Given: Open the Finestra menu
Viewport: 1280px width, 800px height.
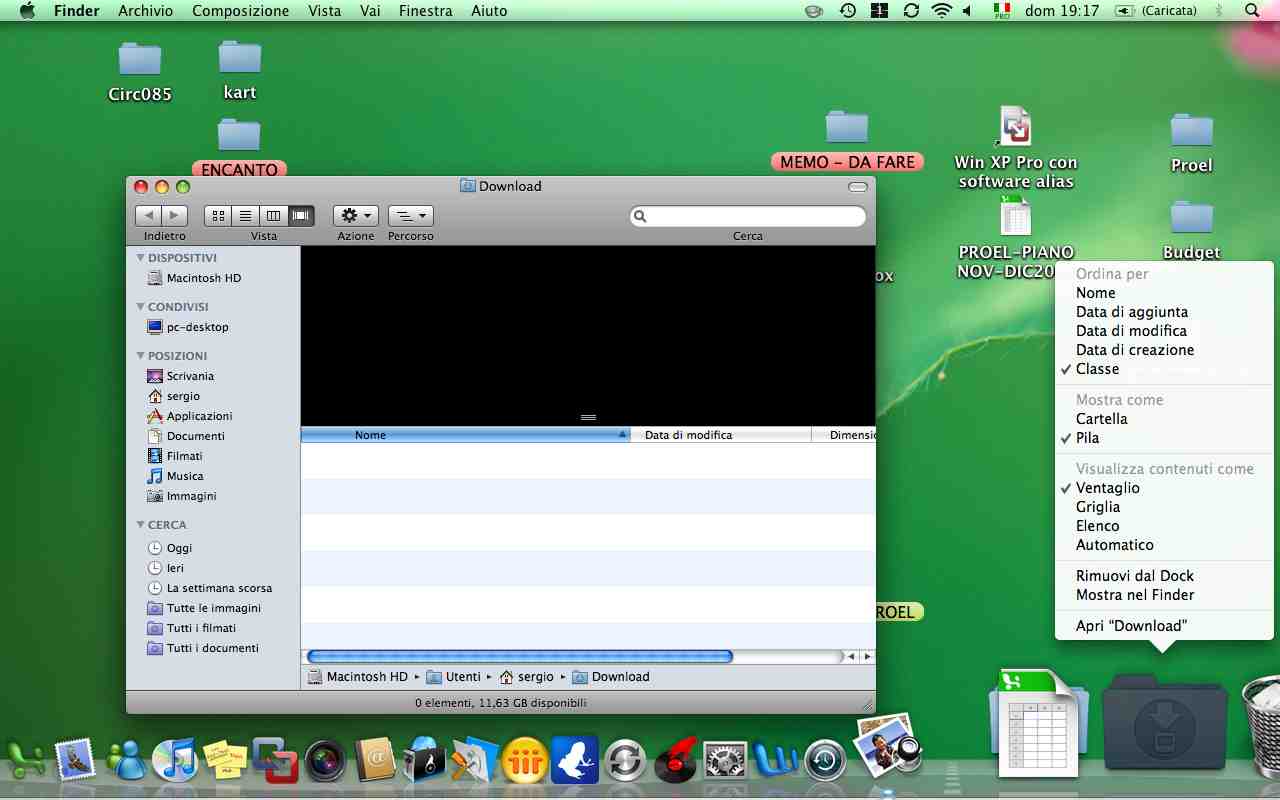Looking at the screenshot, I should point(425,10).
